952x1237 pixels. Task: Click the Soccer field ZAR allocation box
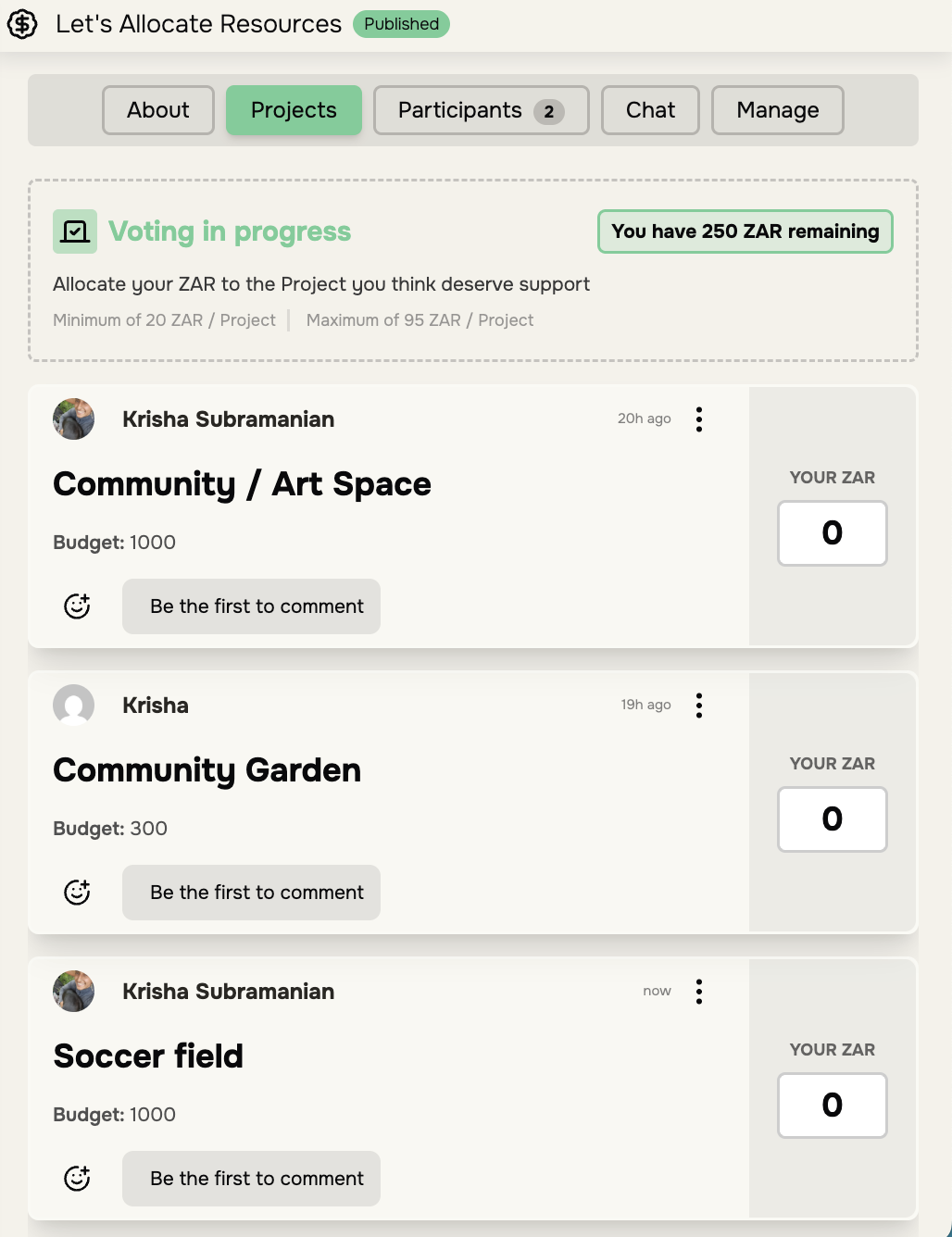(832, 1106)
